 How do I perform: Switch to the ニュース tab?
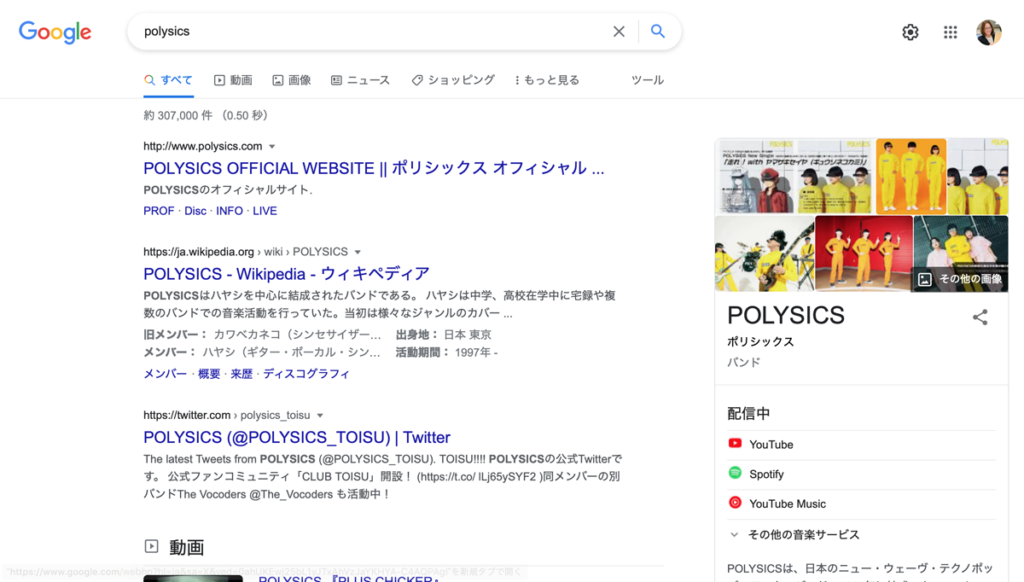[x=360, y=80]
